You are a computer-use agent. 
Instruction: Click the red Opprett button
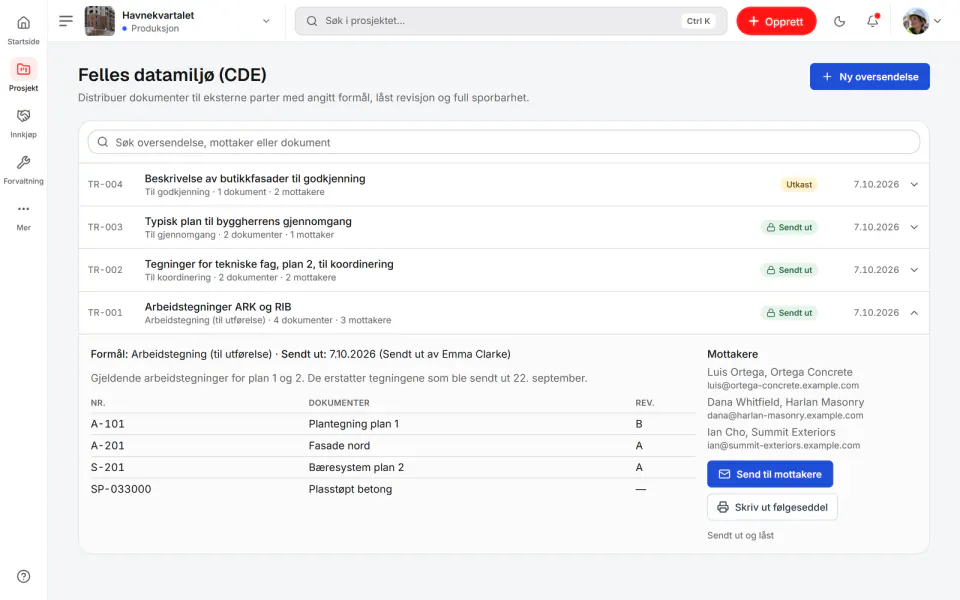tap(776, 21)
